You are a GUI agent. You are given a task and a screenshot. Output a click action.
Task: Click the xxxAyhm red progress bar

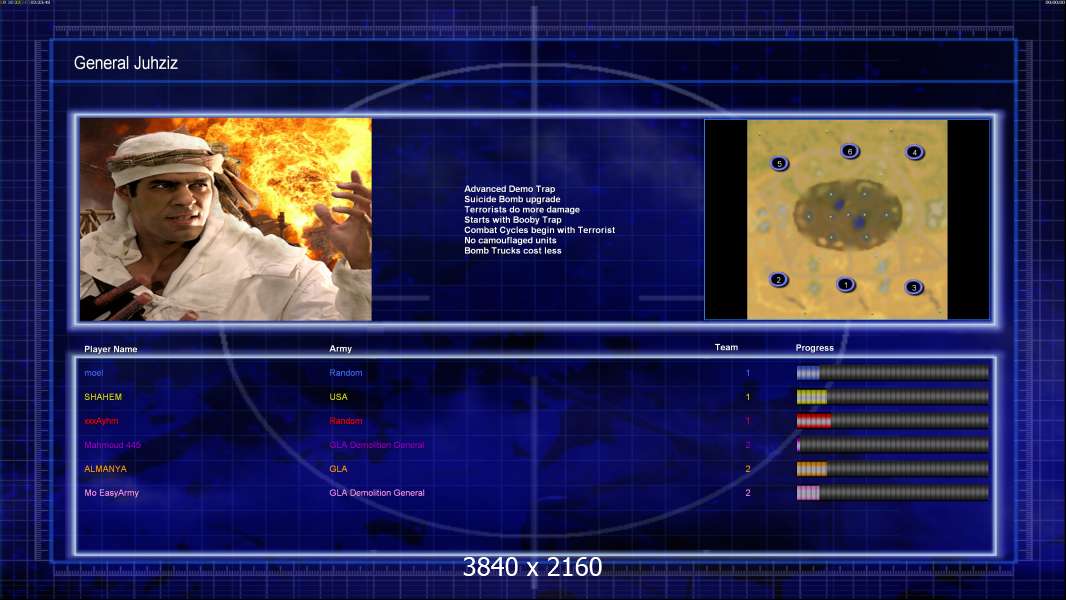pos(893,421)
